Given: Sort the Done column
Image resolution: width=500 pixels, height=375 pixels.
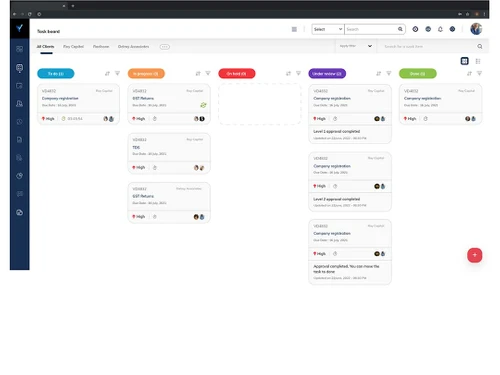Looking at the screenshot, I should [x=469, y=74].
